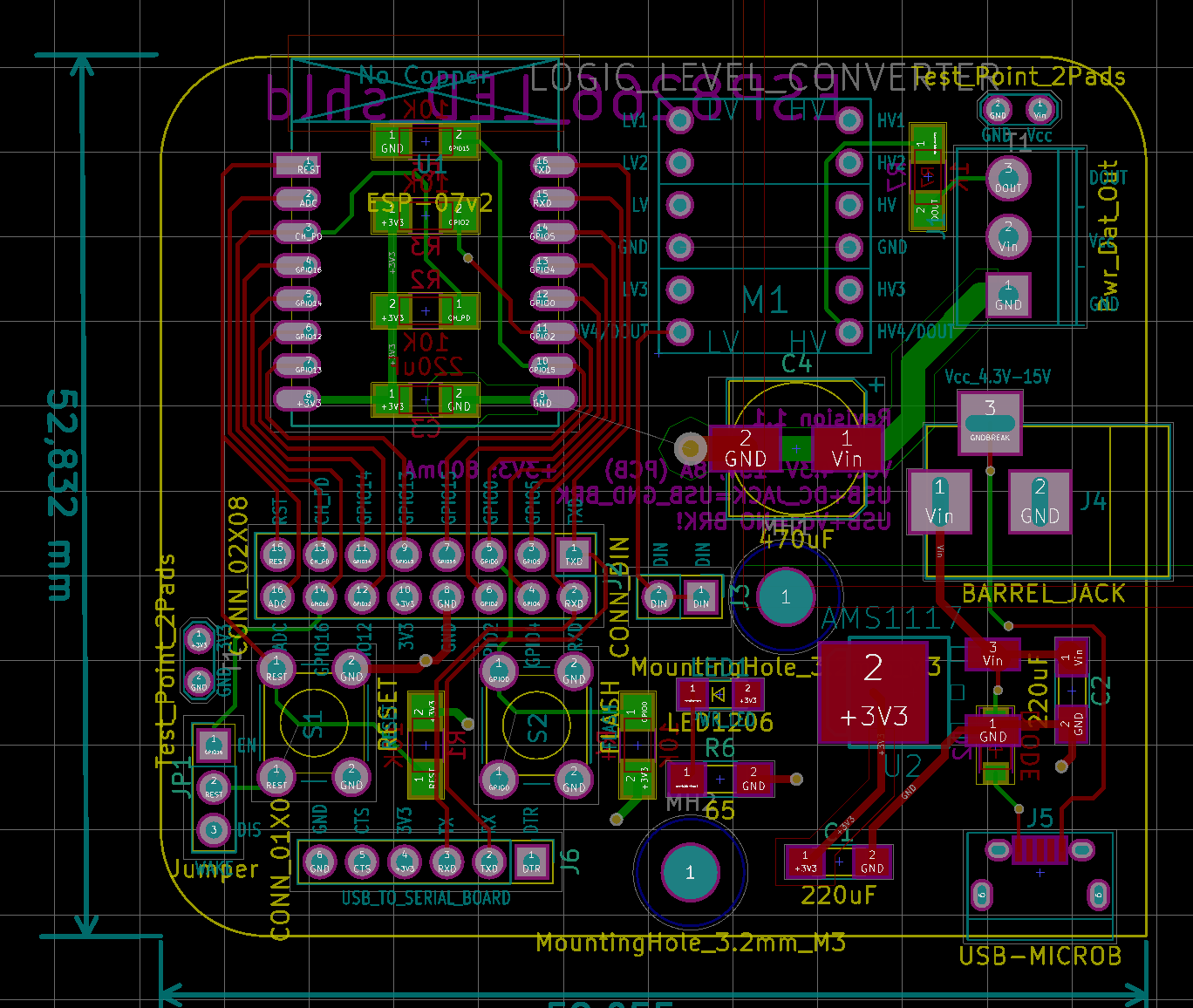Click the Vcc_4.3V-15V label

(998, 377)
